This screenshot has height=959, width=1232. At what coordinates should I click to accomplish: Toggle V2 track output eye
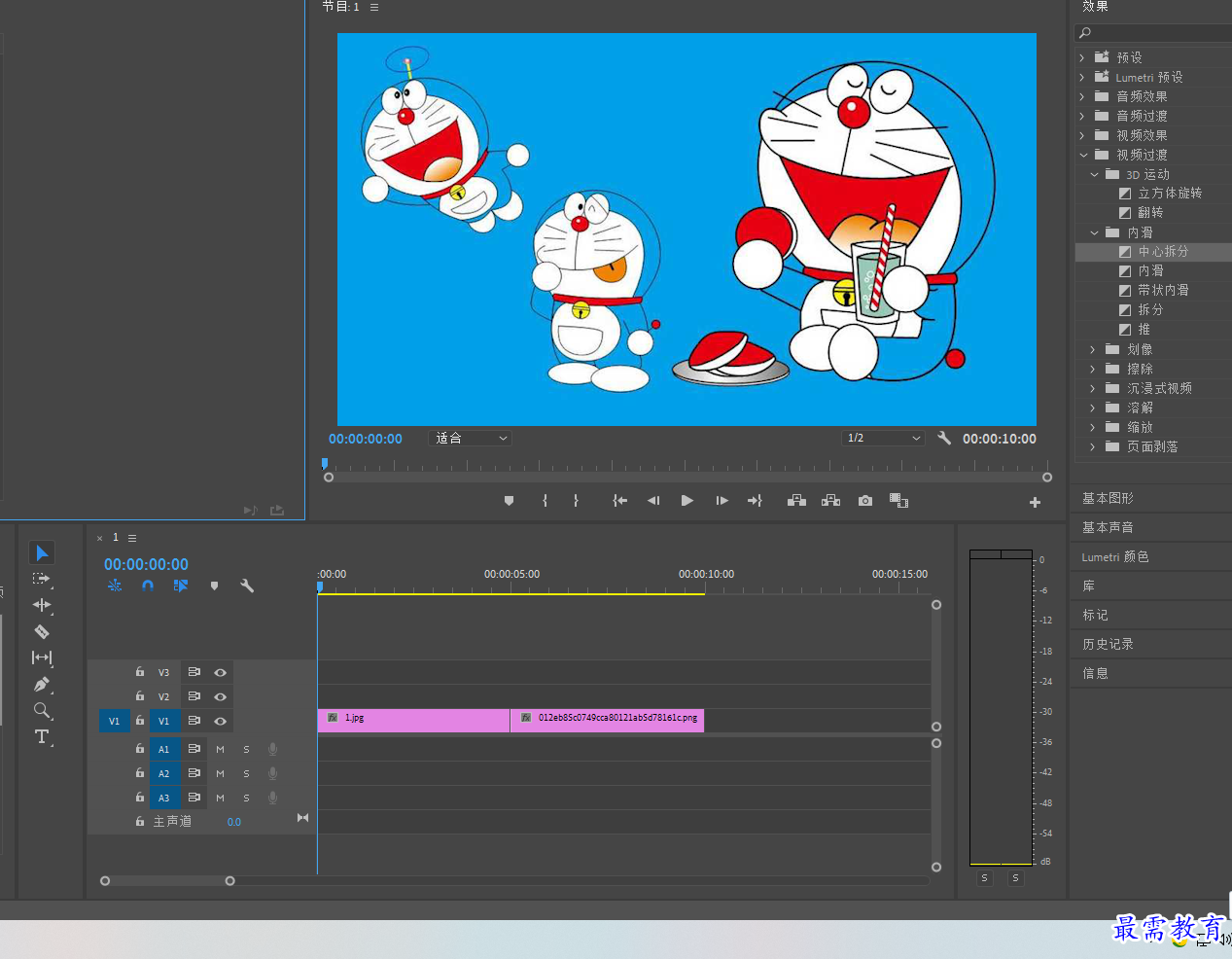click(221, 696)
